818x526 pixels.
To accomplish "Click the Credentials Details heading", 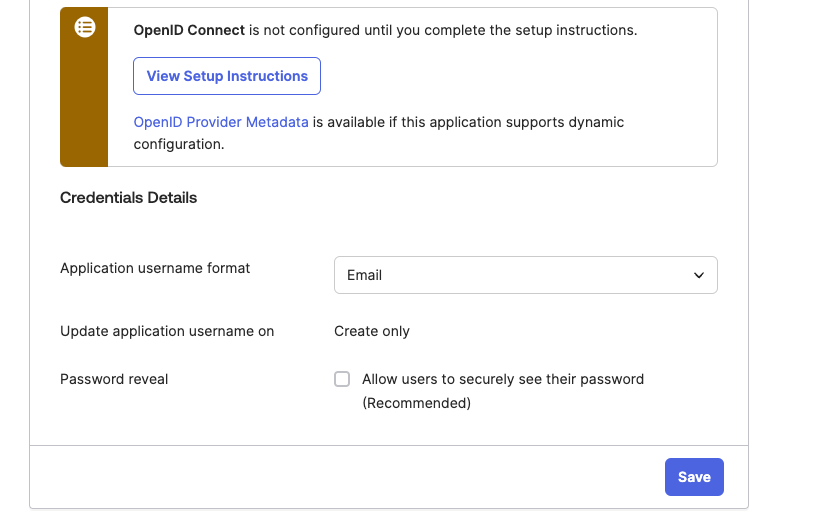I will click(x=128, y=198).
